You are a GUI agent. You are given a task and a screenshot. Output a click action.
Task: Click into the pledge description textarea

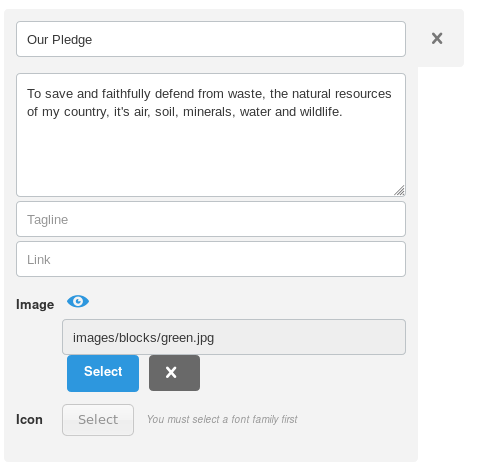coord(211,135)
